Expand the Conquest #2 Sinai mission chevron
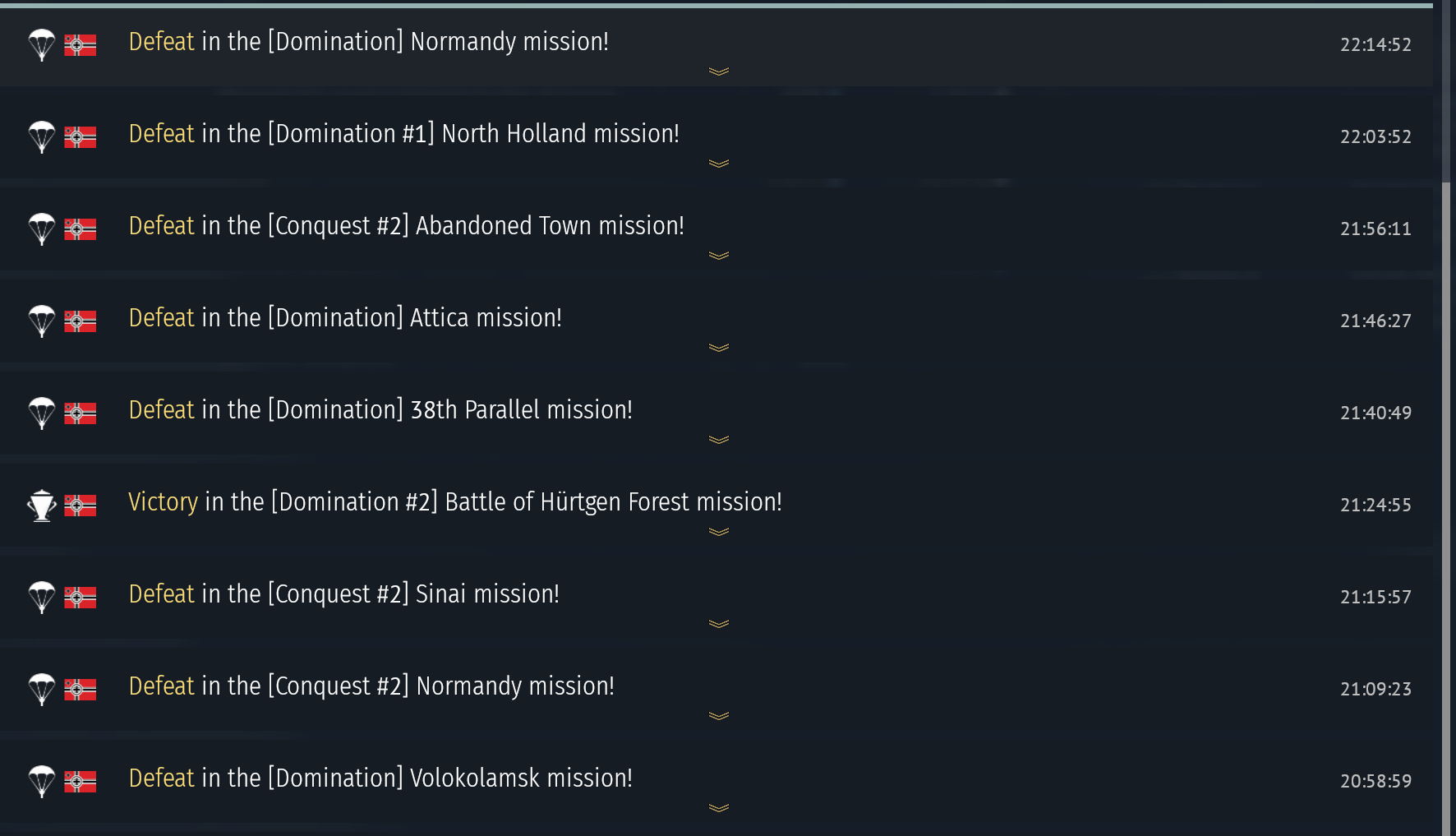This screenshot has height=836, width=1456. pos(719,624)
